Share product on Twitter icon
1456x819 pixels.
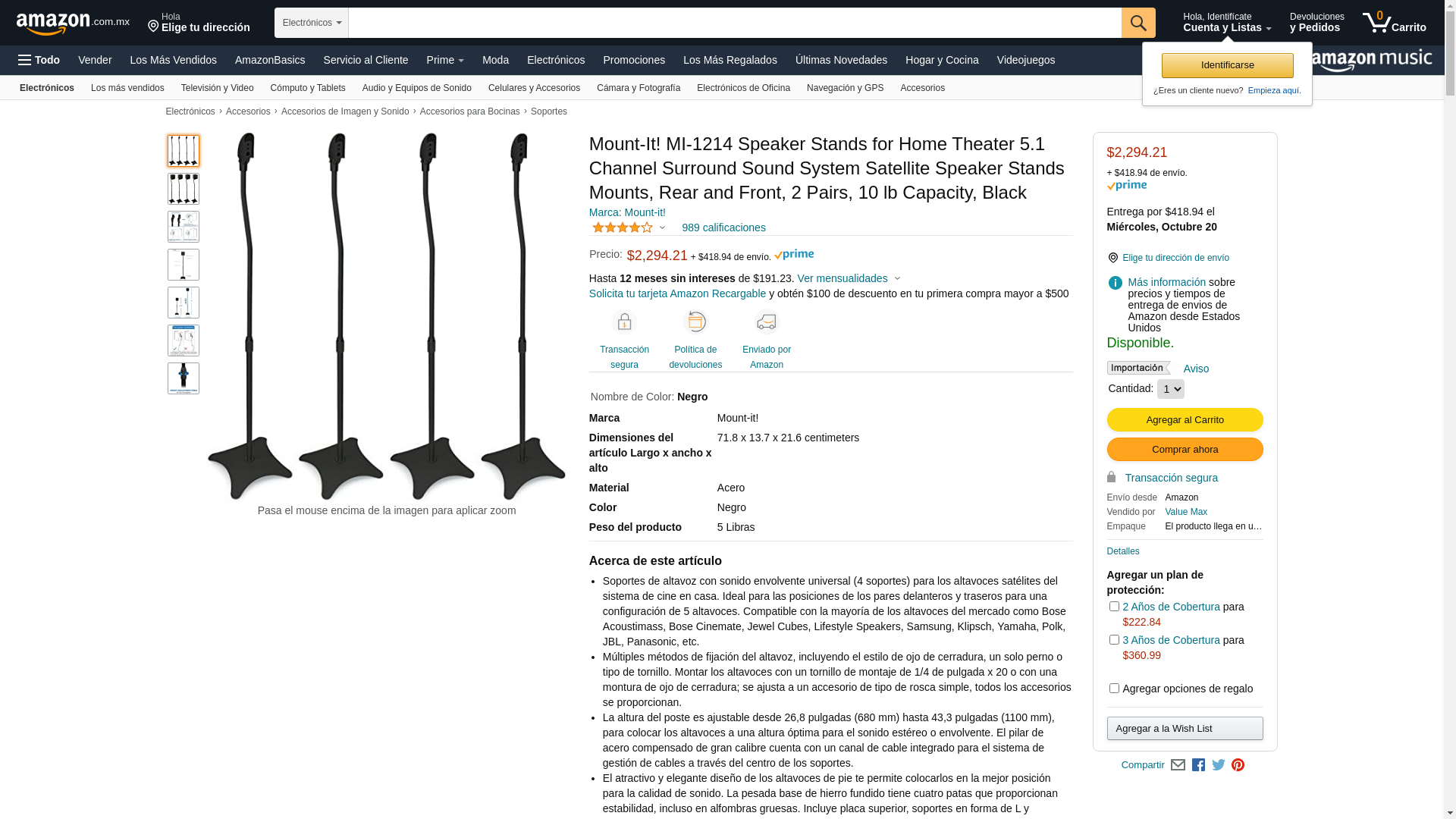1219,765
